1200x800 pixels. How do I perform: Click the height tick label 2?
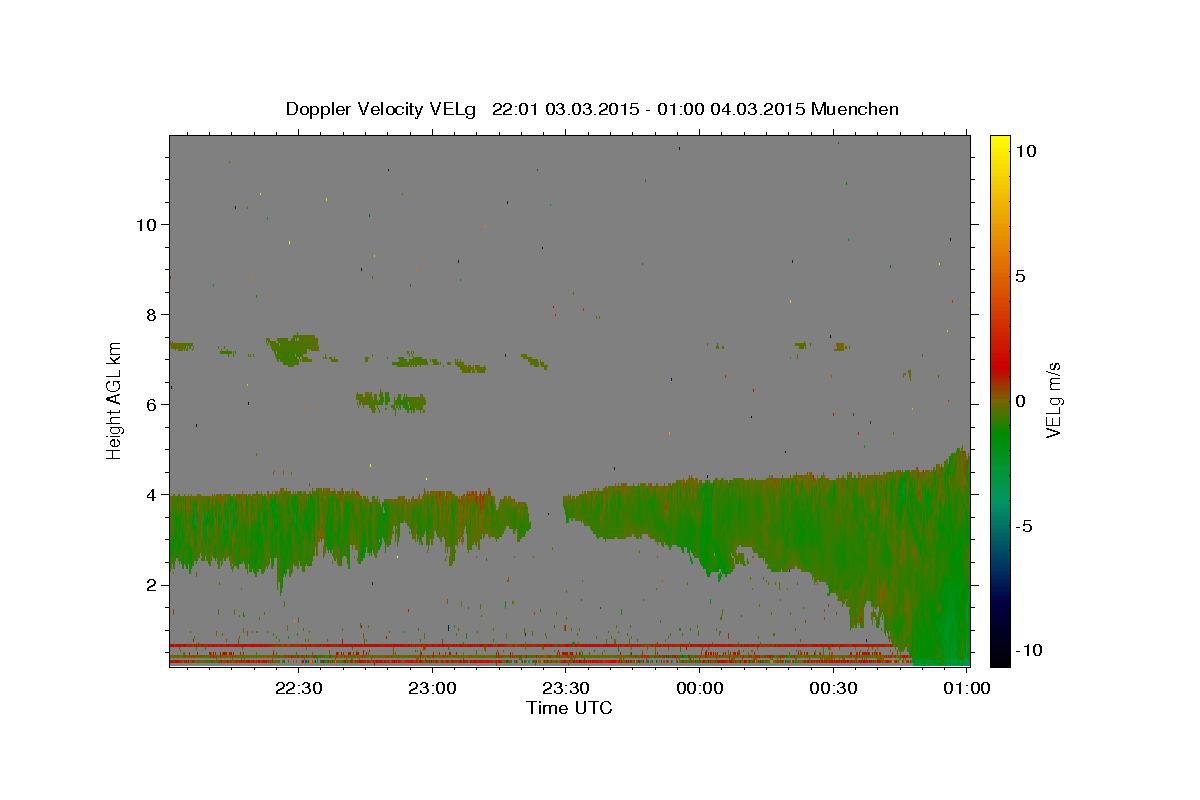pos(153,584)
